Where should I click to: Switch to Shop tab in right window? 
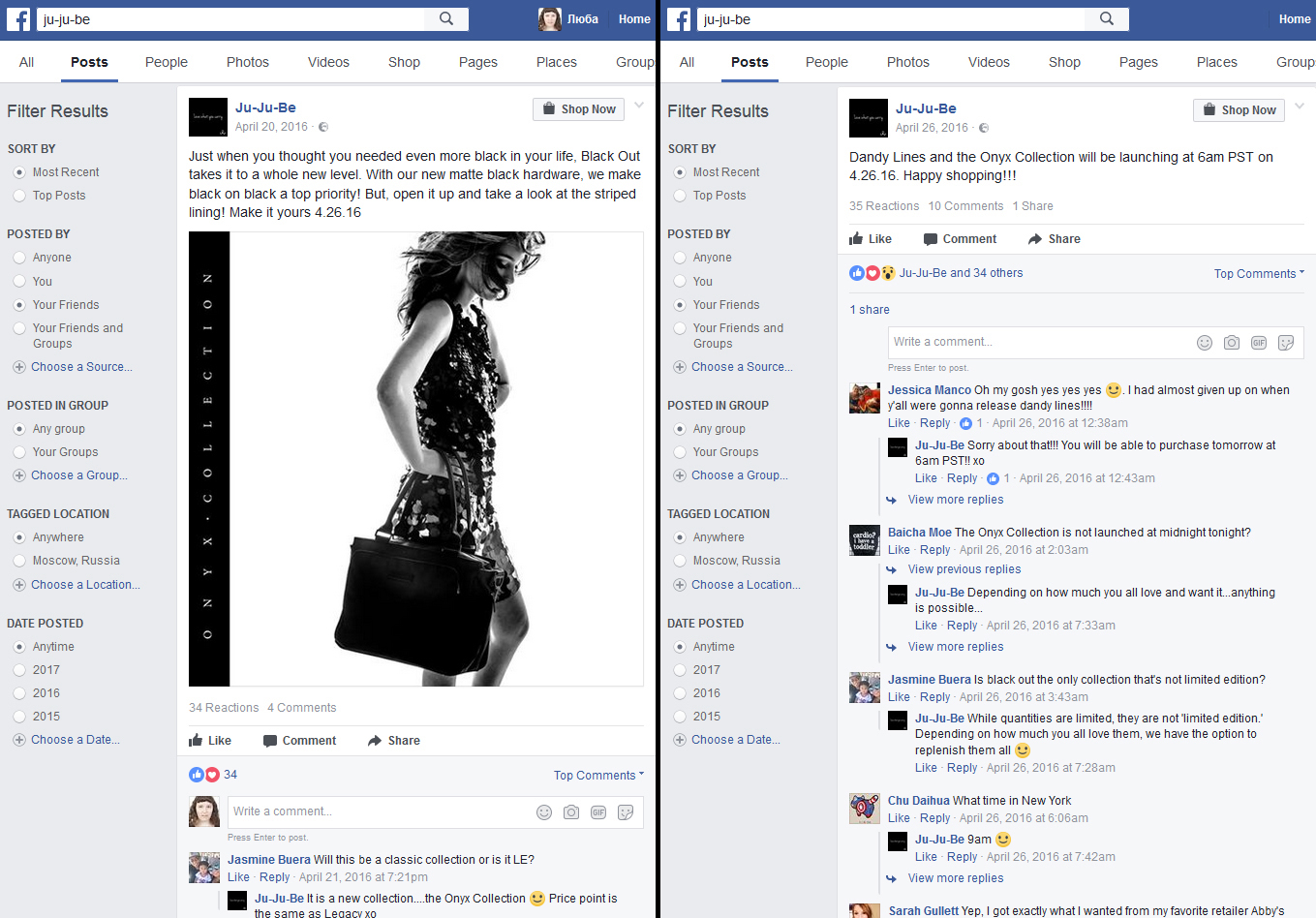coord(1064,62)
